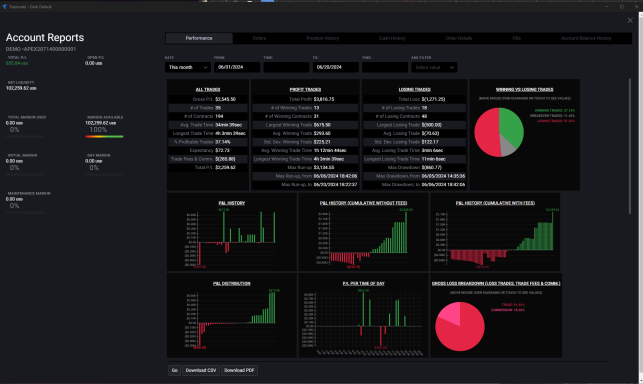This screenshot has width=643, height=384.
Task: Maximize the Tradovate window
Action: (x=622, y=7)
